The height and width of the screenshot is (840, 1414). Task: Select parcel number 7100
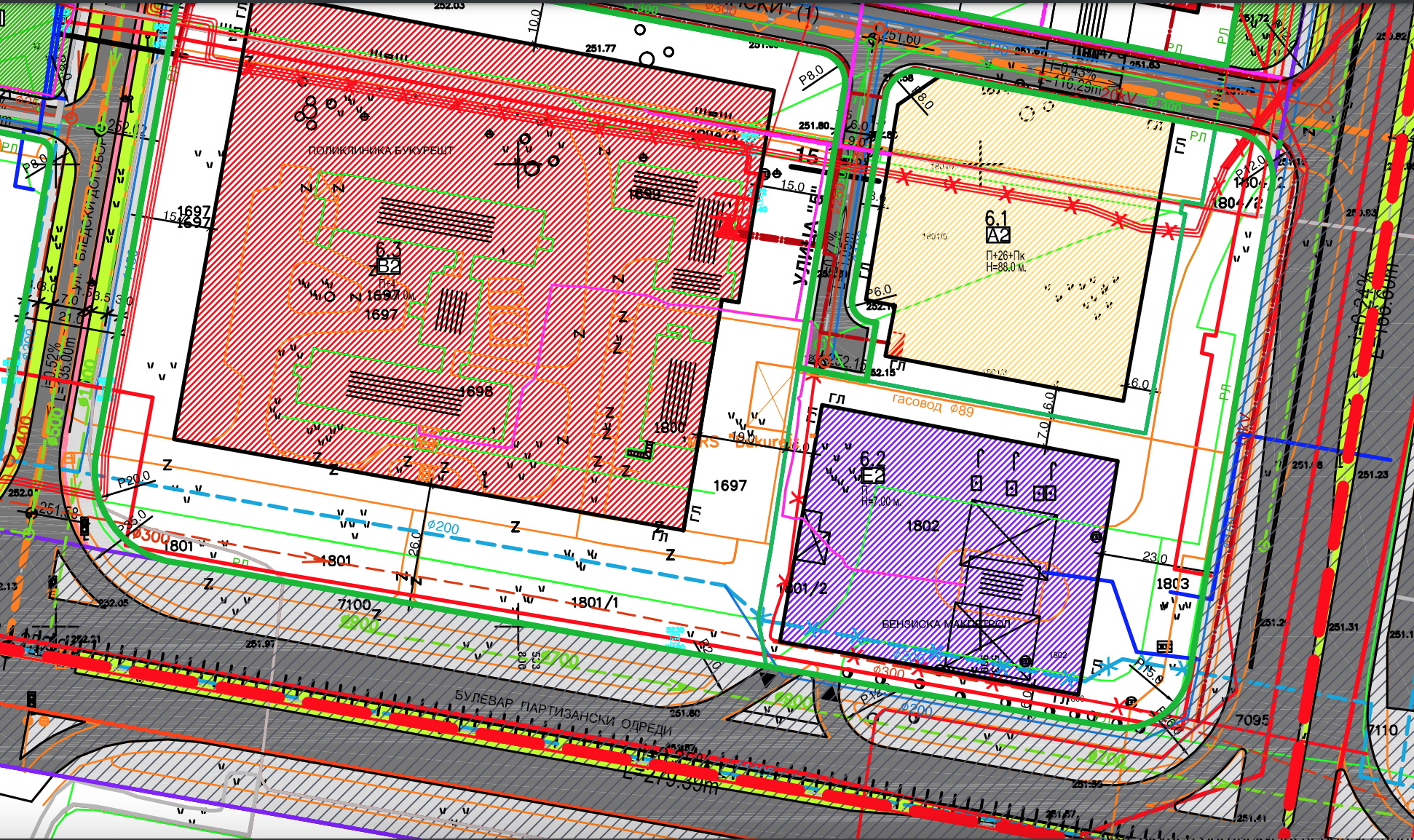(x=355, y=604)
